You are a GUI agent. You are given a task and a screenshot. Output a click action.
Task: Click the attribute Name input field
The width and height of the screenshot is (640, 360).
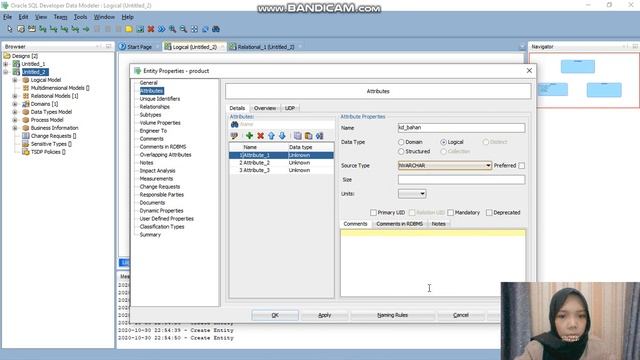pyautogui.click(x=461, y=128)
